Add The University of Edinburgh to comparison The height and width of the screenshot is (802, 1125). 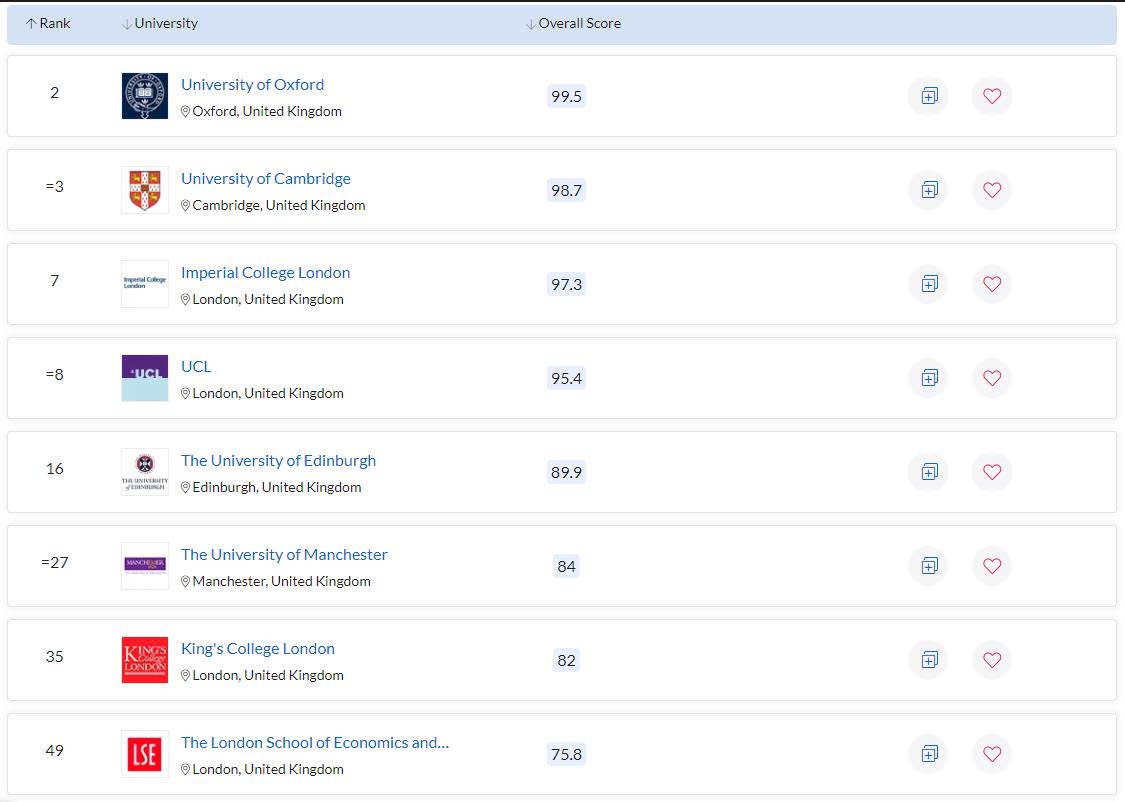(x=929, y=472)
